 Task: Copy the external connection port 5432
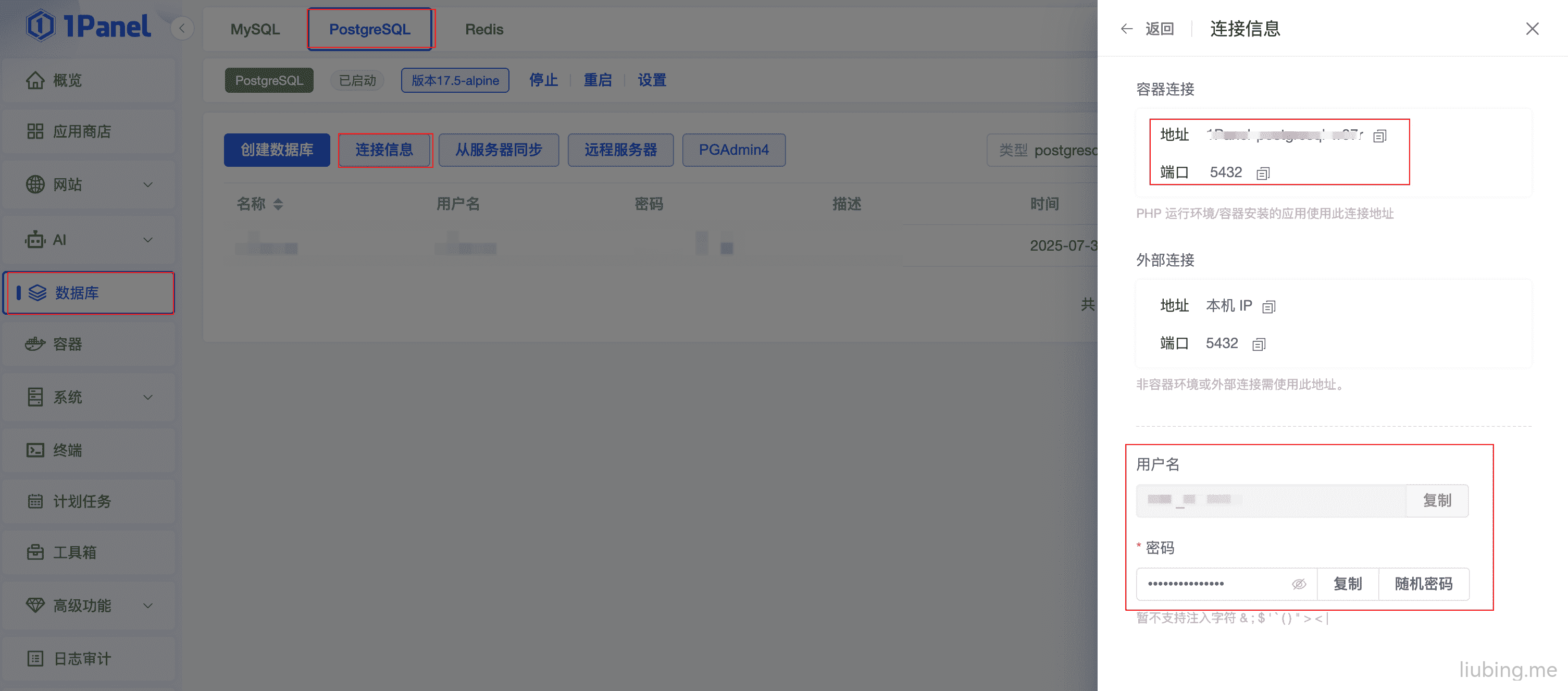1258,344
